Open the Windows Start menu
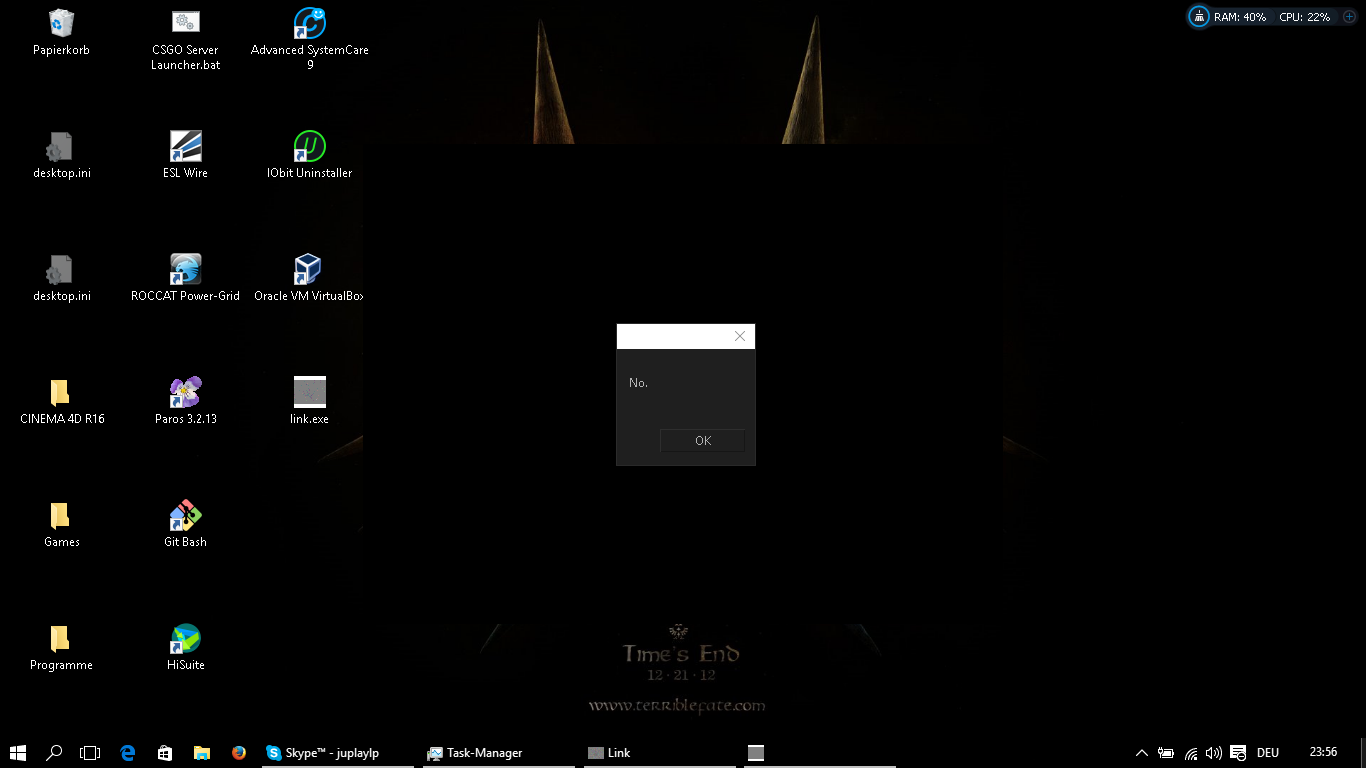Viewport: 1366px width, 768px height. tap(18, 753)
